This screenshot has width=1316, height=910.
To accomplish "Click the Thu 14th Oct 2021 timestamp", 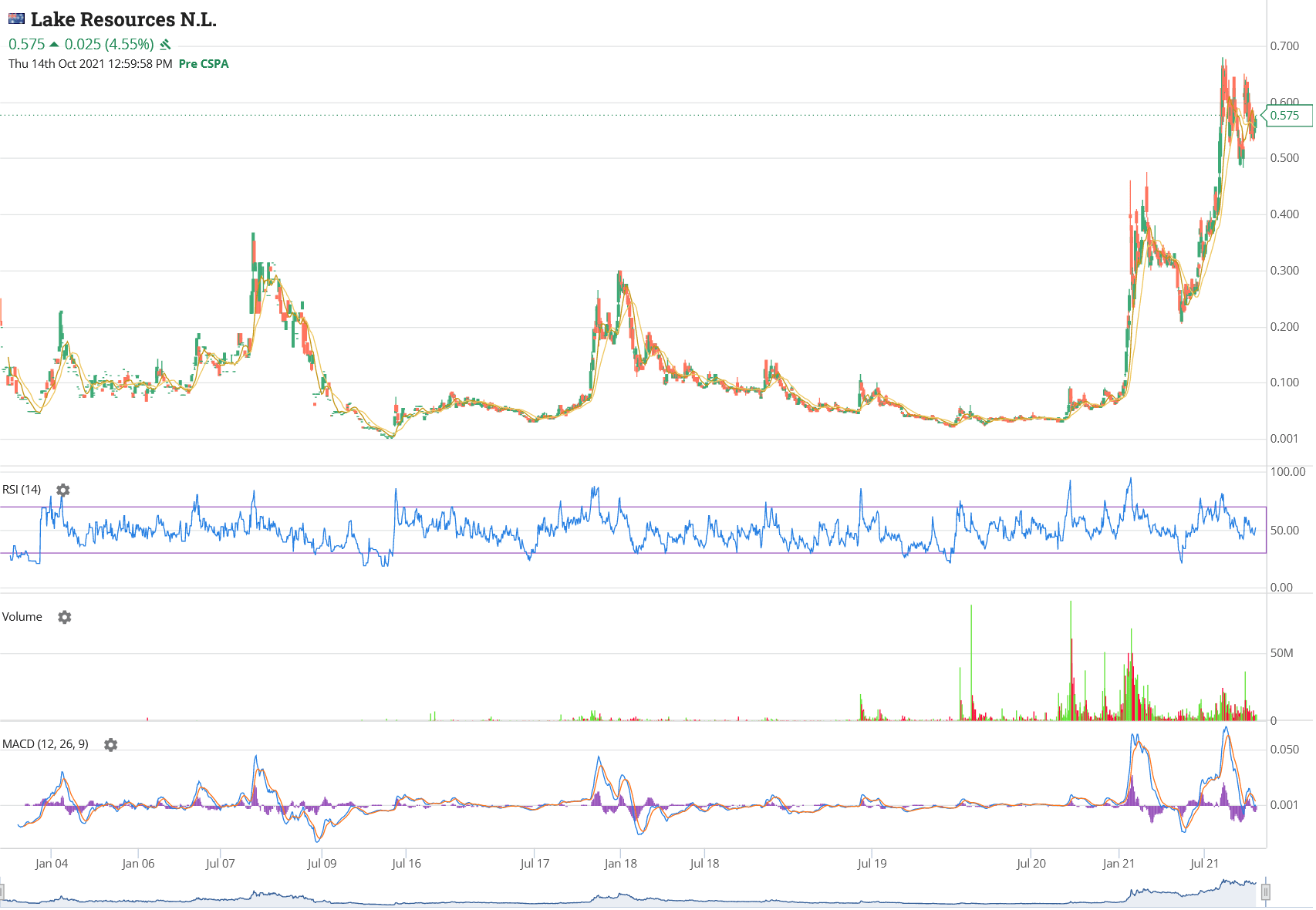I will (90, 64).
